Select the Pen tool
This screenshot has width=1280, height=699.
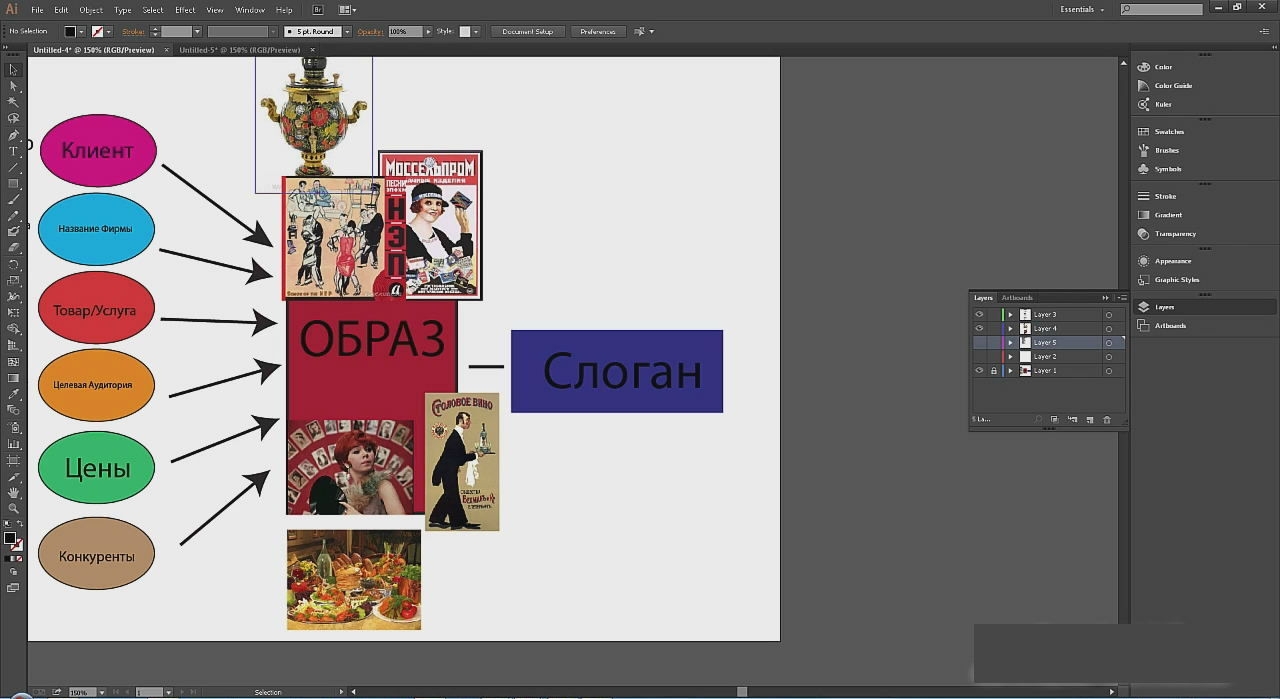pos(13,135)
